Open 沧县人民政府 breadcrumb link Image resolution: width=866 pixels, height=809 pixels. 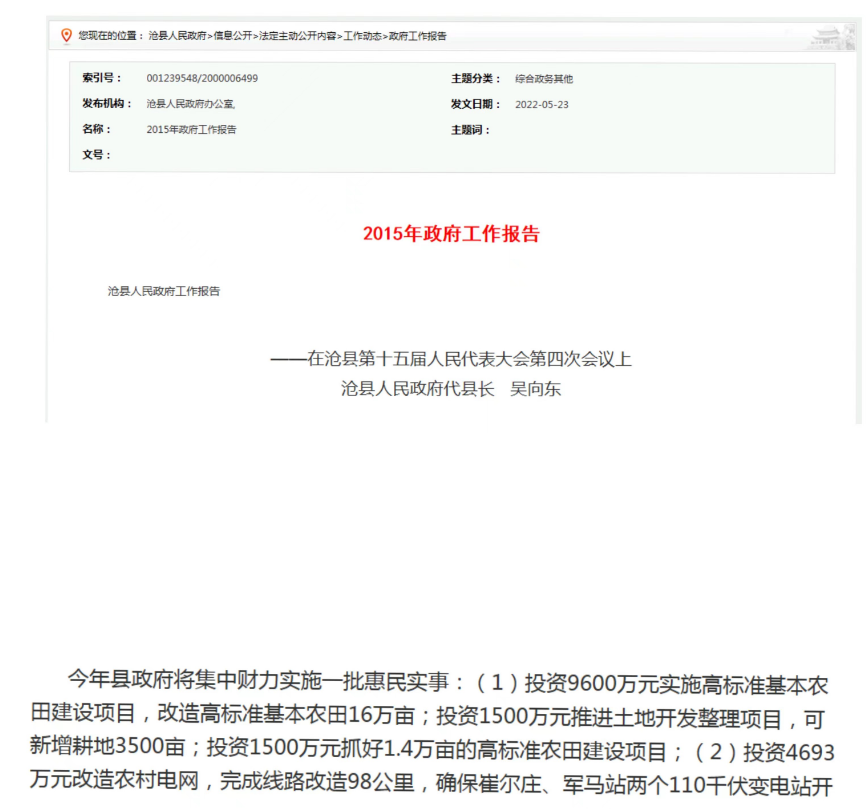click(177, 36)
